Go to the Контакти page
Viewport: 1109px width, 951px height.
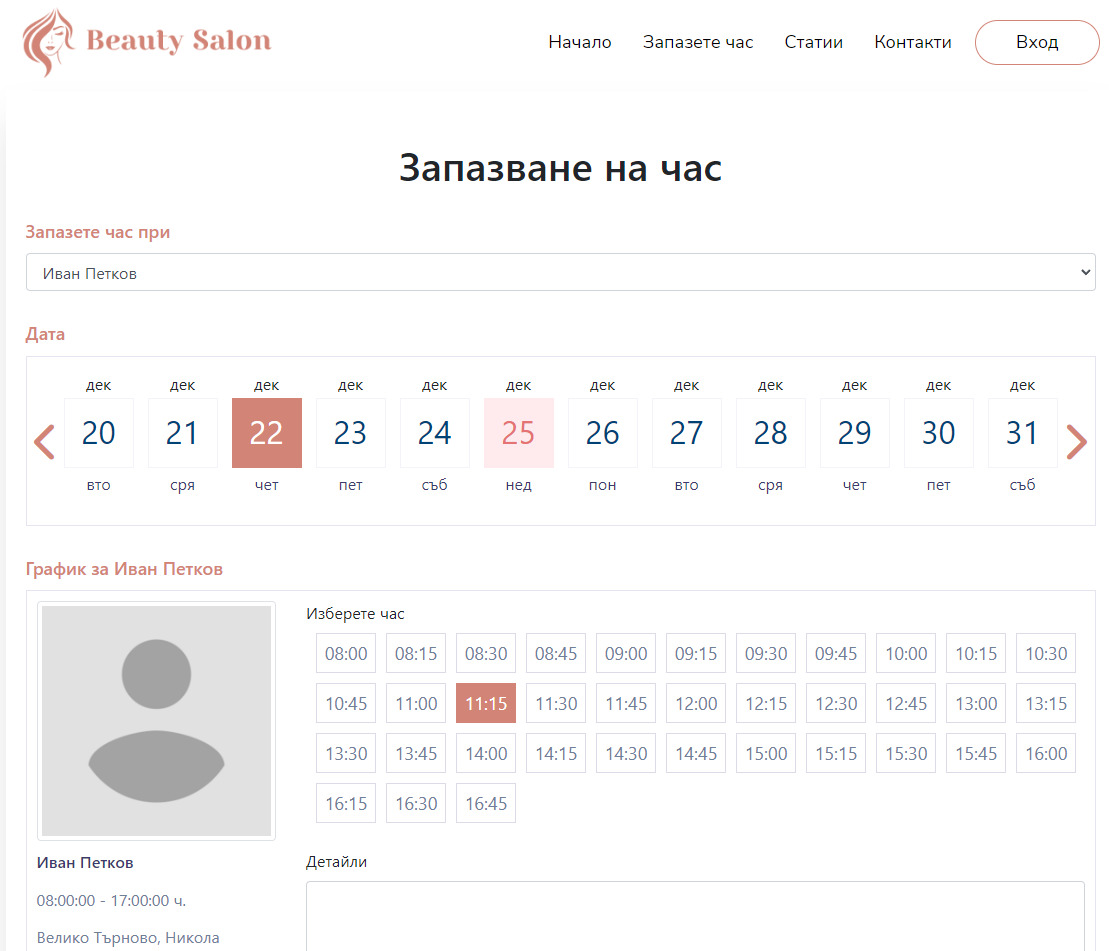(x=912, y=42)
